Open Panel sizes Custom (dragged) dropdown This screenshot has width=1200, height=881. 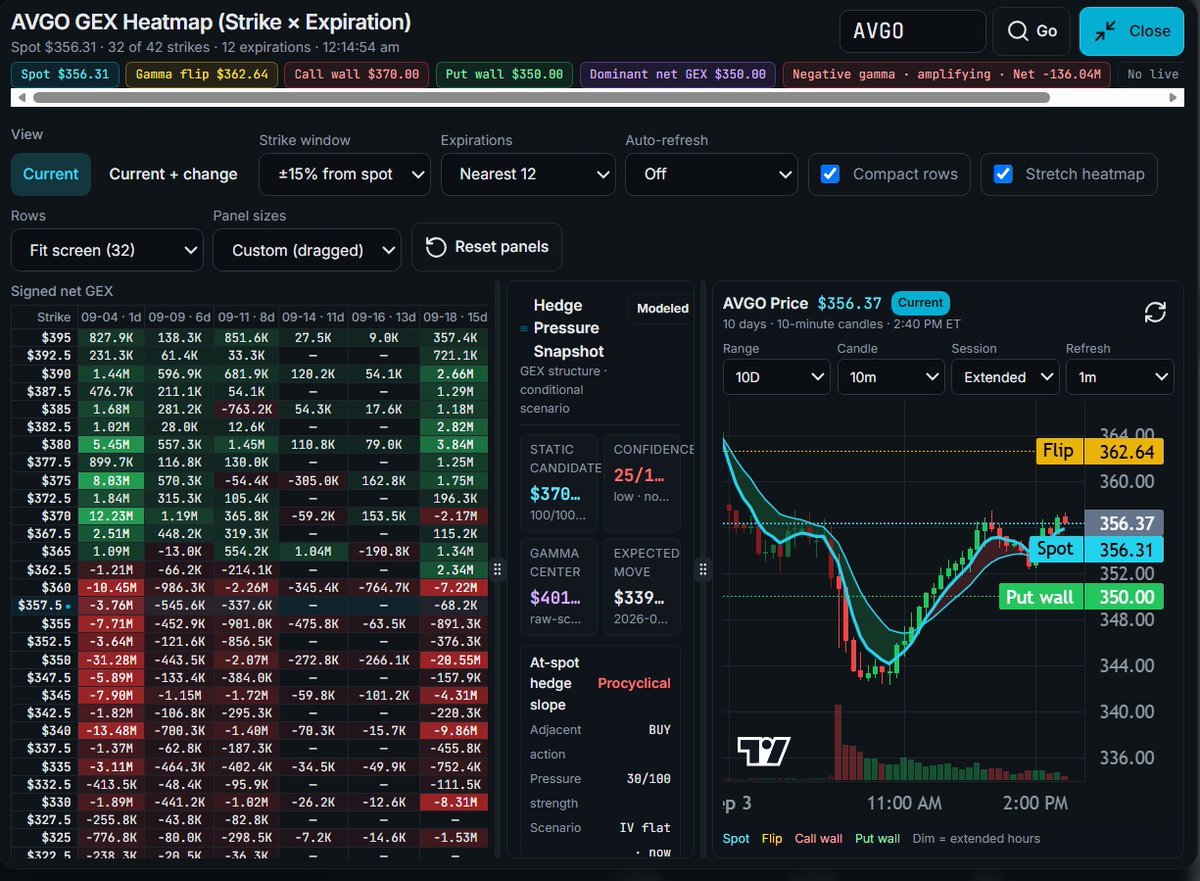(x=307, y=250)
